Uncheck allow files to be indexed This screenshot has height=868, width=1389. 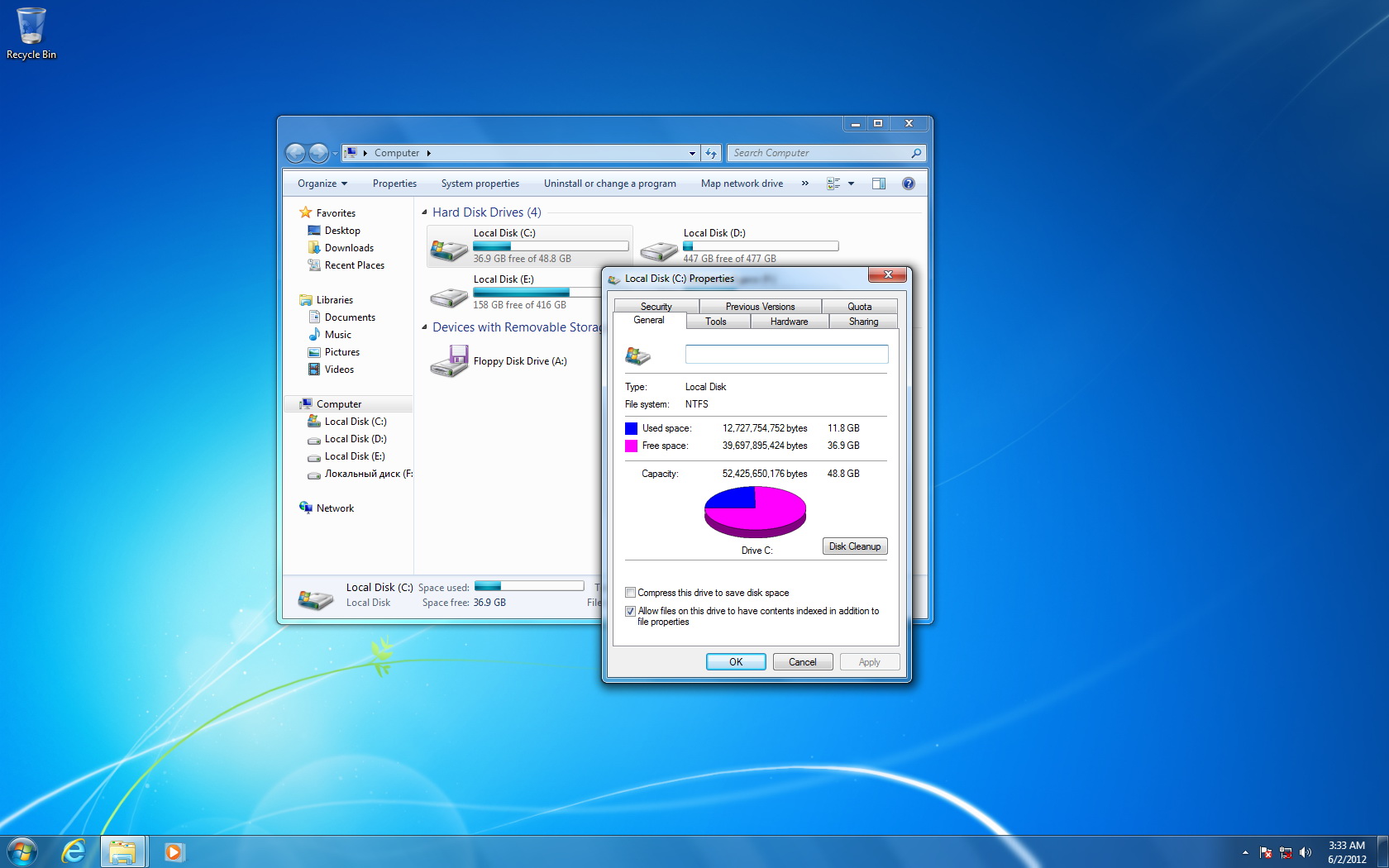(631, 611)
